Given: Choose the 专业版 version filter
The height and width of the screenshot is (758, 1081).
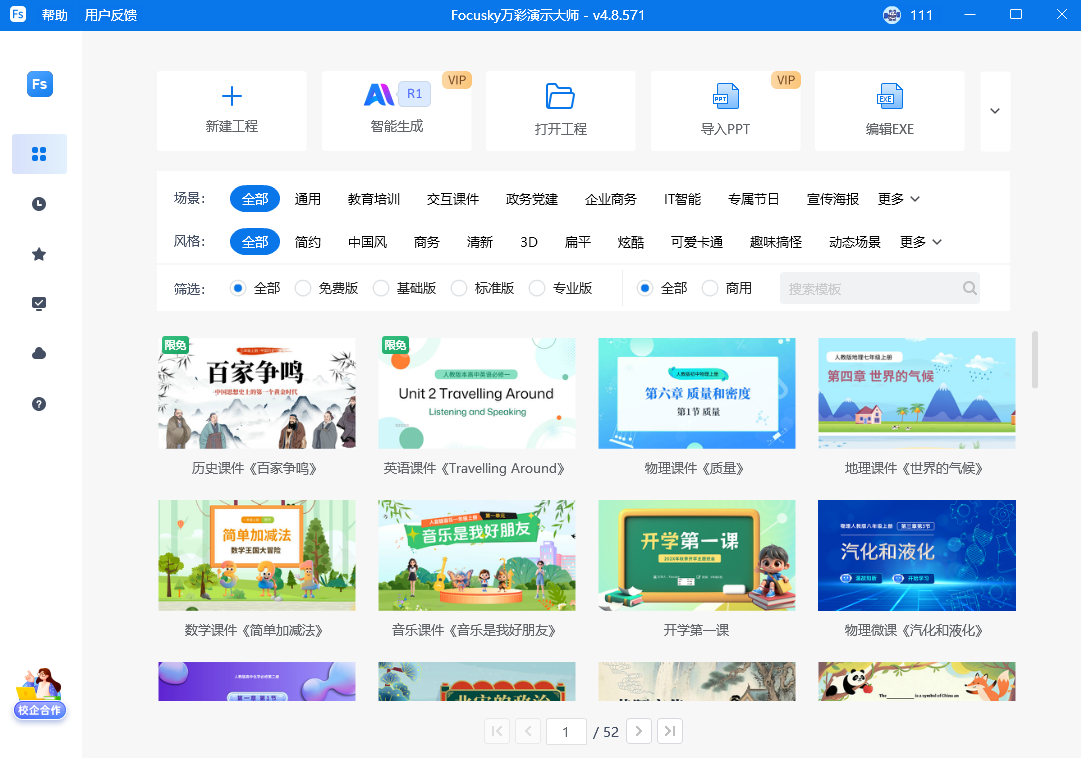Looking at the screenshot, I should [537, 287].
